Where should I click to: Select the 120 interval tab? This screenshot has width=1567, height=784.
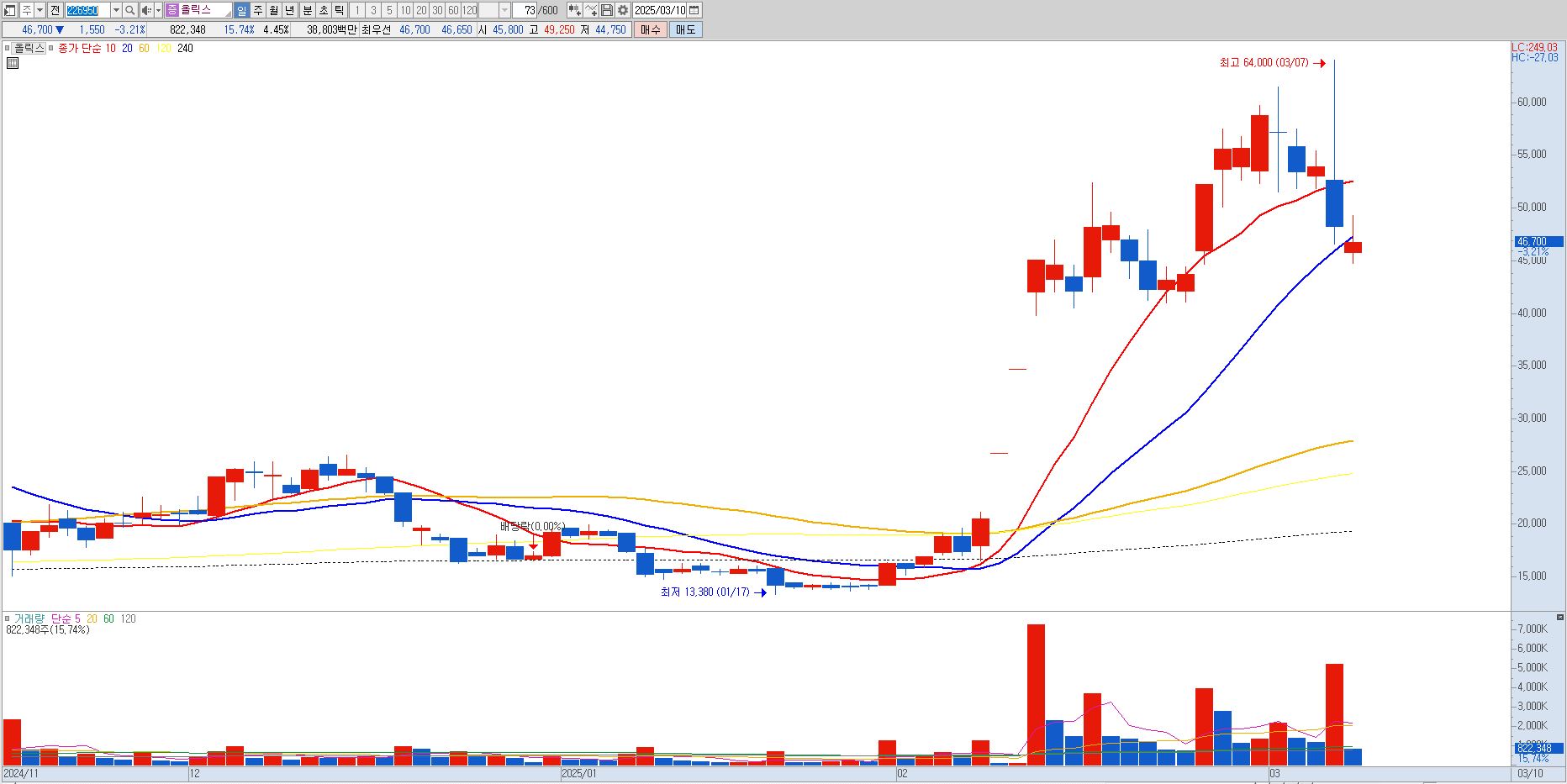pos(469,10)
